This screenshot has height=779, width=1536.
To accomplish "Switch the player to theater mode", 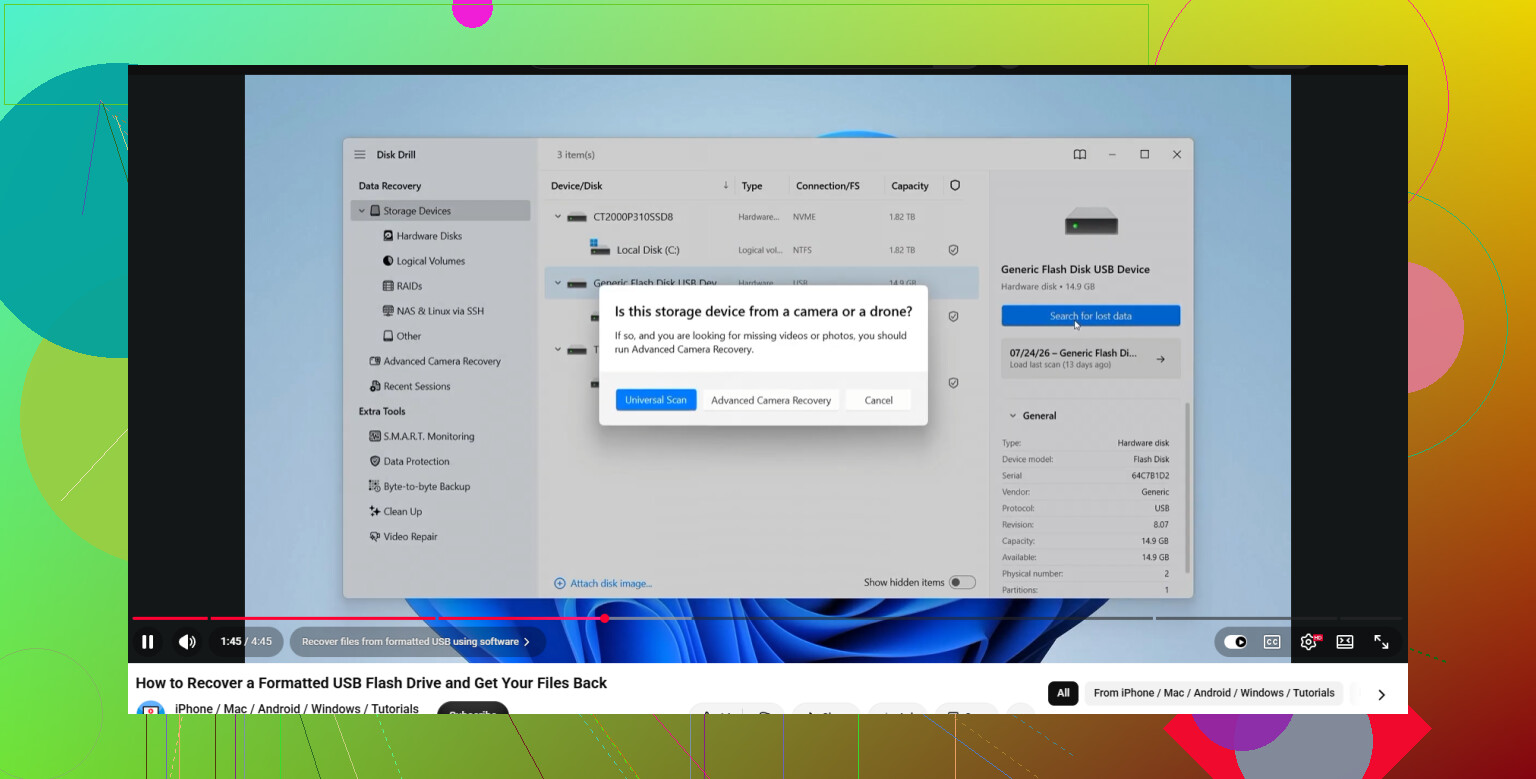I will 1345,642.
